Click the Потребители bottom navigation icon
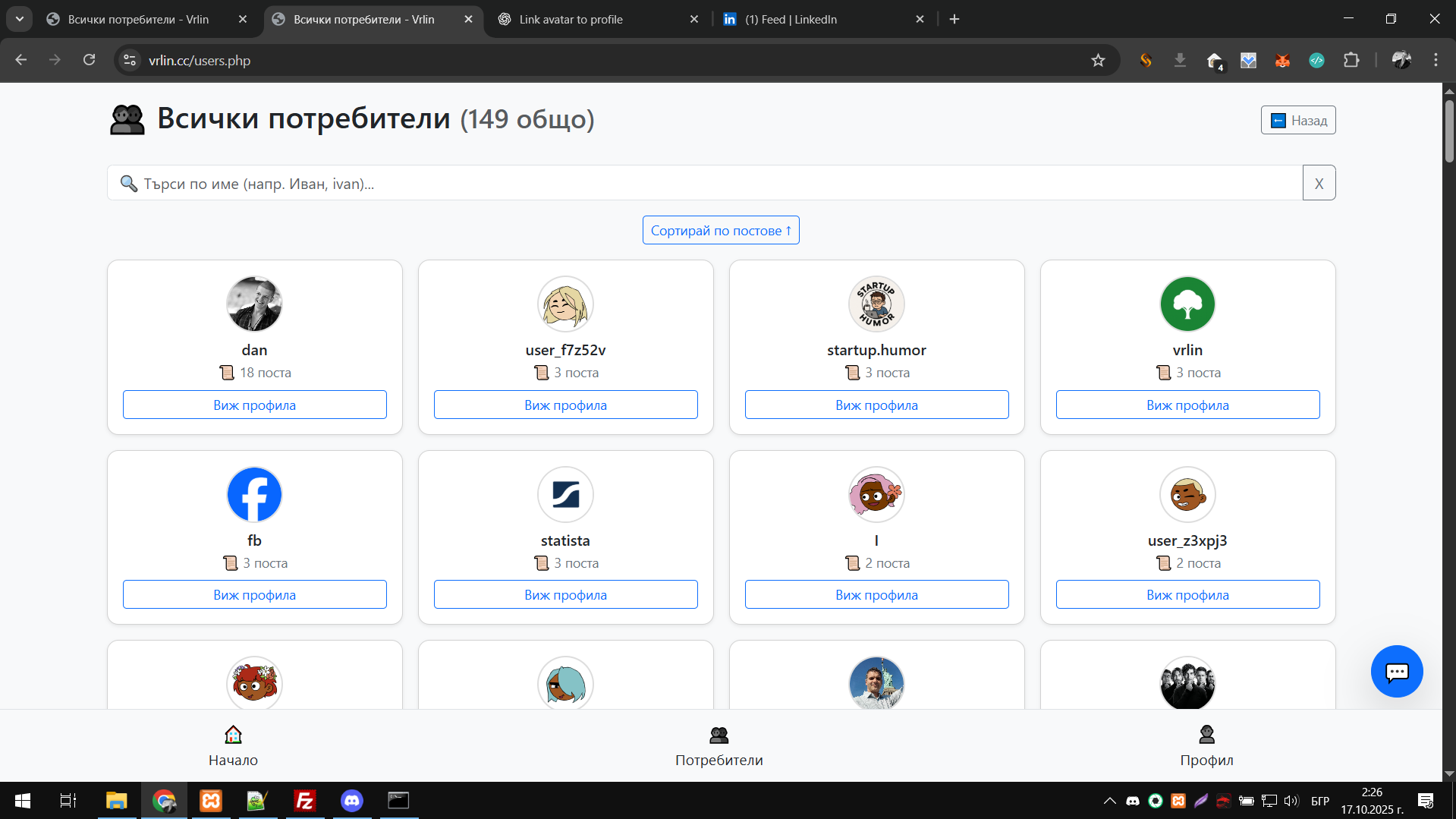Image resolution: width=1456 pixels, height=819 pixels. (719, 735)
